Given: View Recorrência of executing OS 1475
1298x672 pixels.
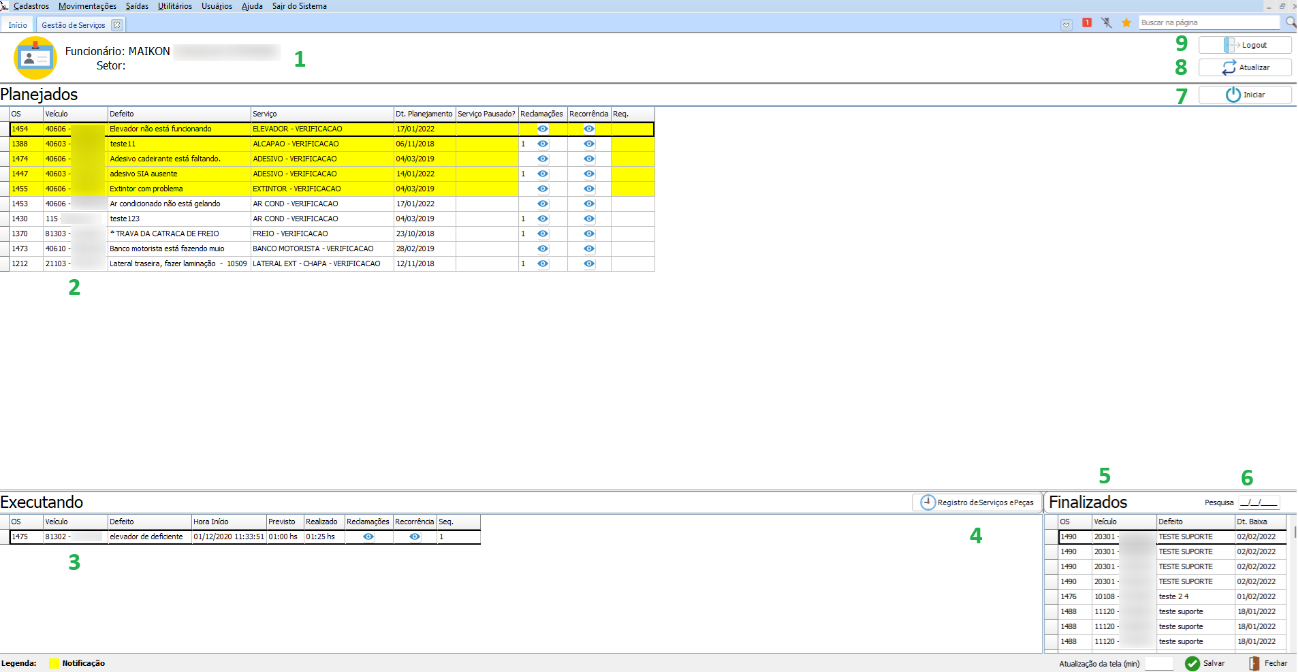Looking at the screenshot, I should tap(414, 537).
